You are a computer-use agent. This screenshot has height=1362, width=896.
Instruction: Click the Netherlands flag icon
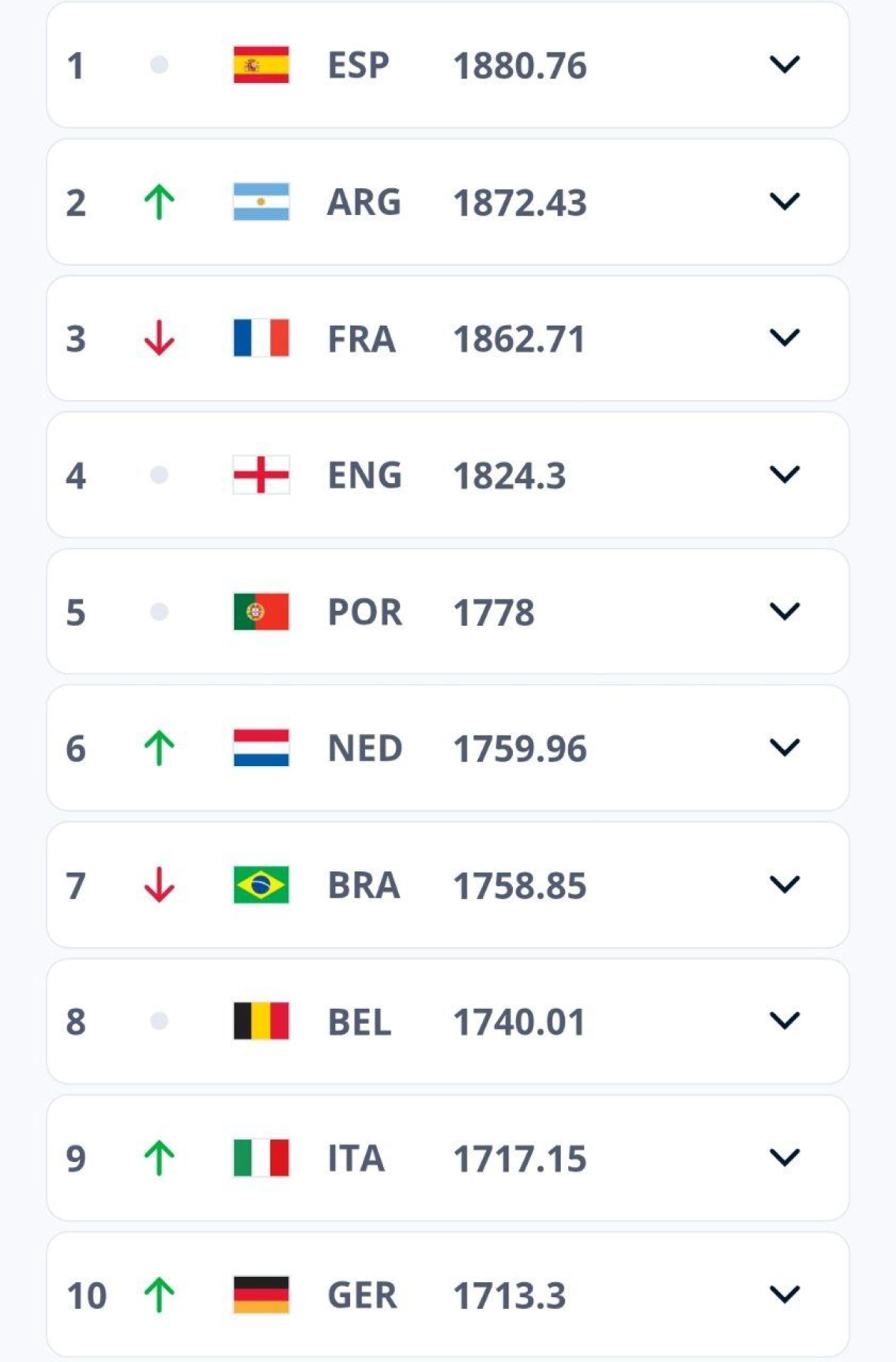pyautogui.click(x=261, y=747)
